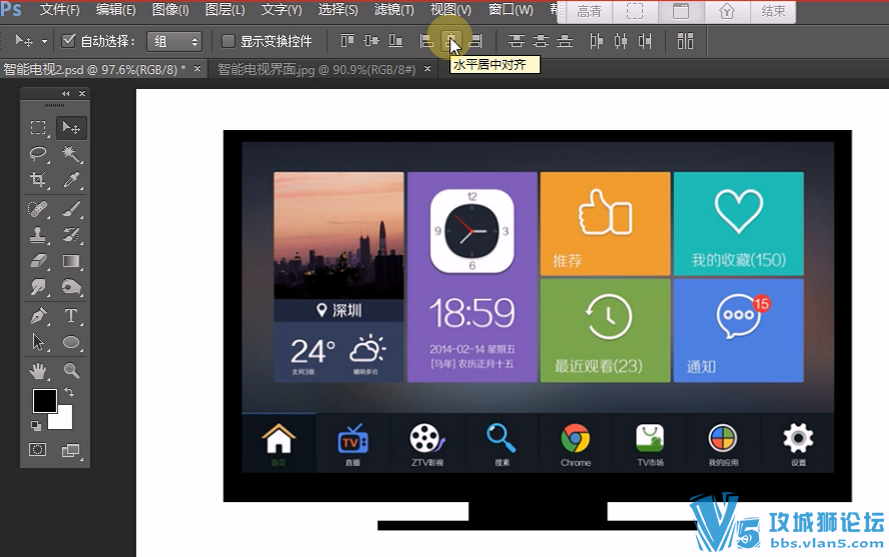The height and width of the screenshot is (557, 889).
Task: Select the Eraser tool
Action: tap(38, 260)
